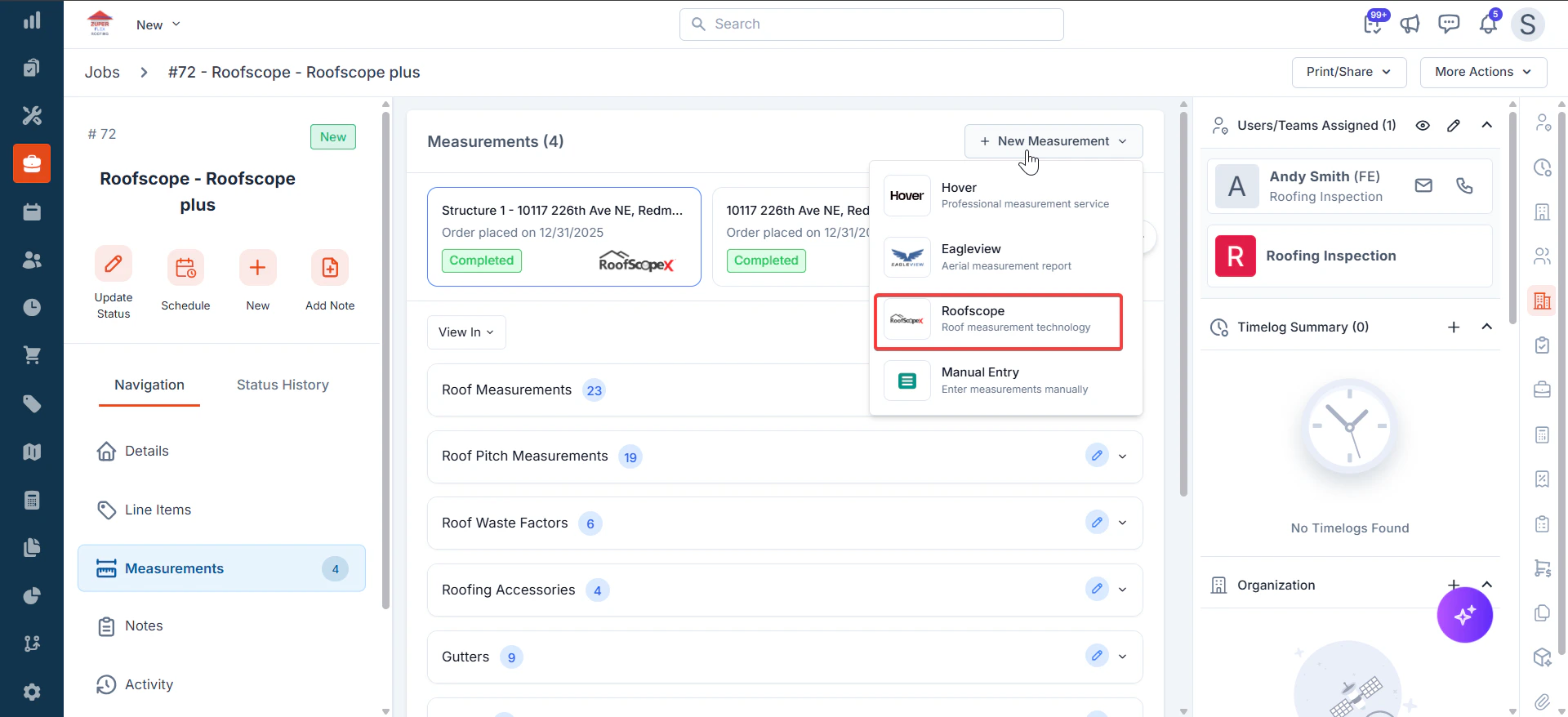Edit Roof Waste Factors with pencil icon

(x=1097, y=522)
